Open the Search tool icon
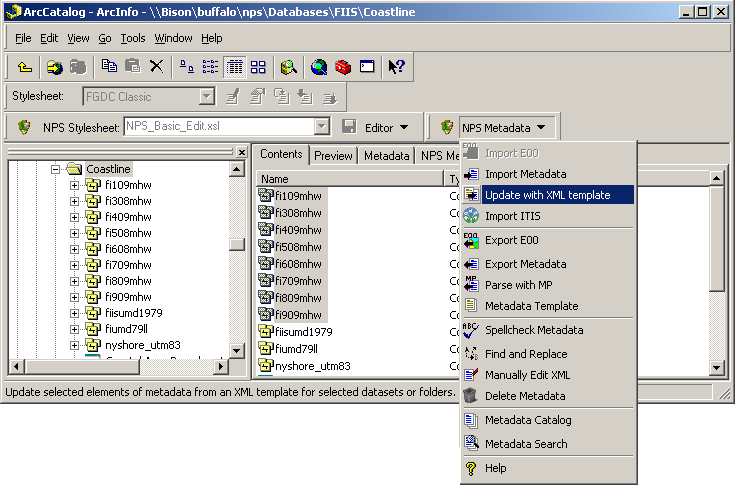Image resolution: width=735 pixels, height=485 pixels. tap(288, 67)
